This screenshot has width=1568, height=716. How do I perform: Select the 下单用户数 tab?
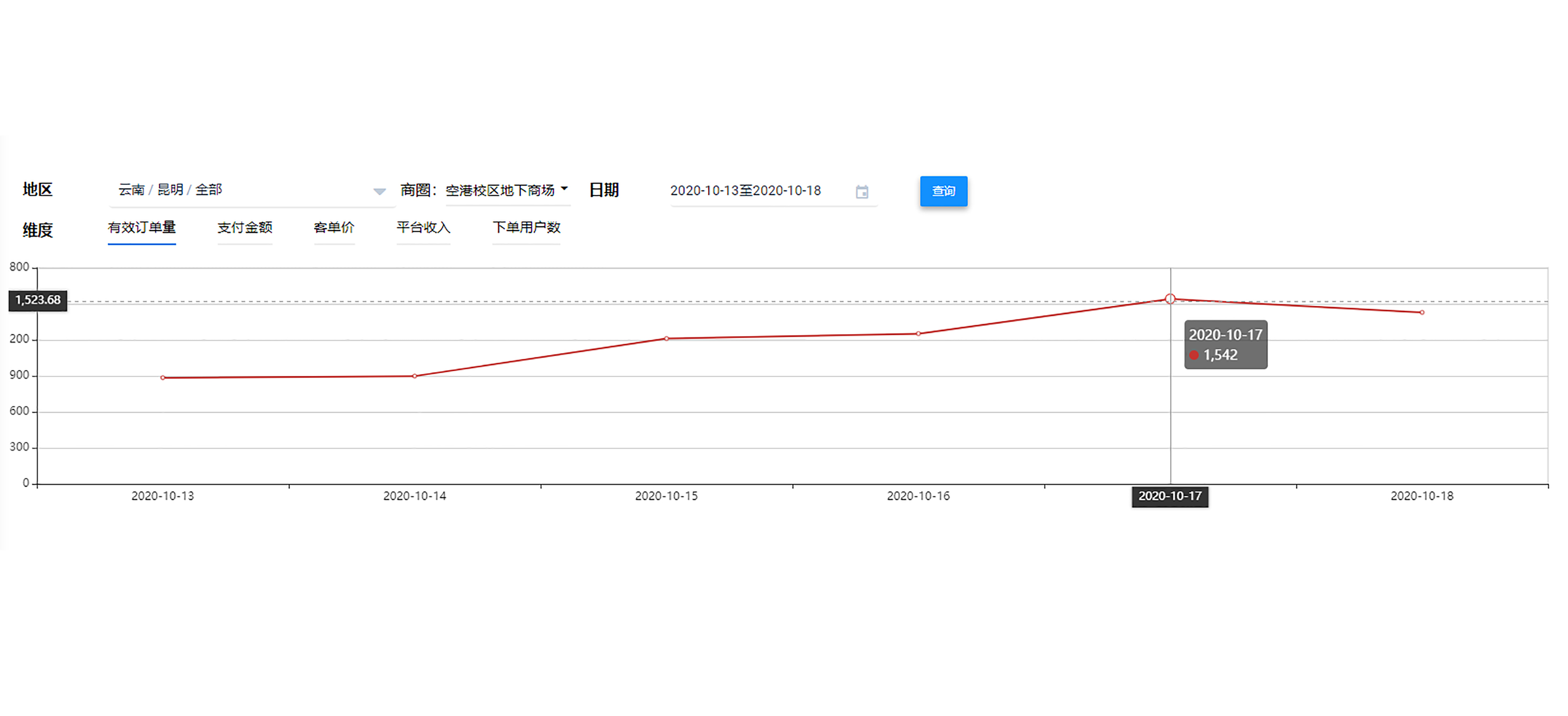pyautogui.click(x=526, y=228)
